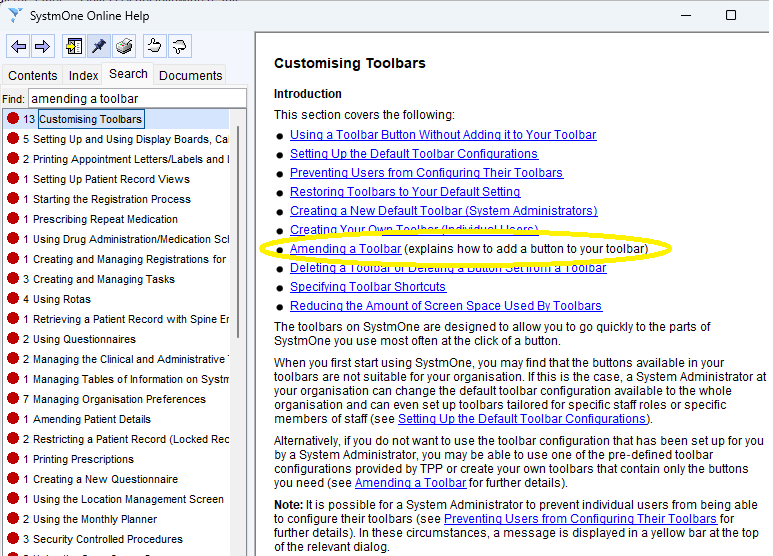This screenshot has height=556, width=773.
Task: Maximize the SystmOne Online Help window
Action: (x=731, y=15)
